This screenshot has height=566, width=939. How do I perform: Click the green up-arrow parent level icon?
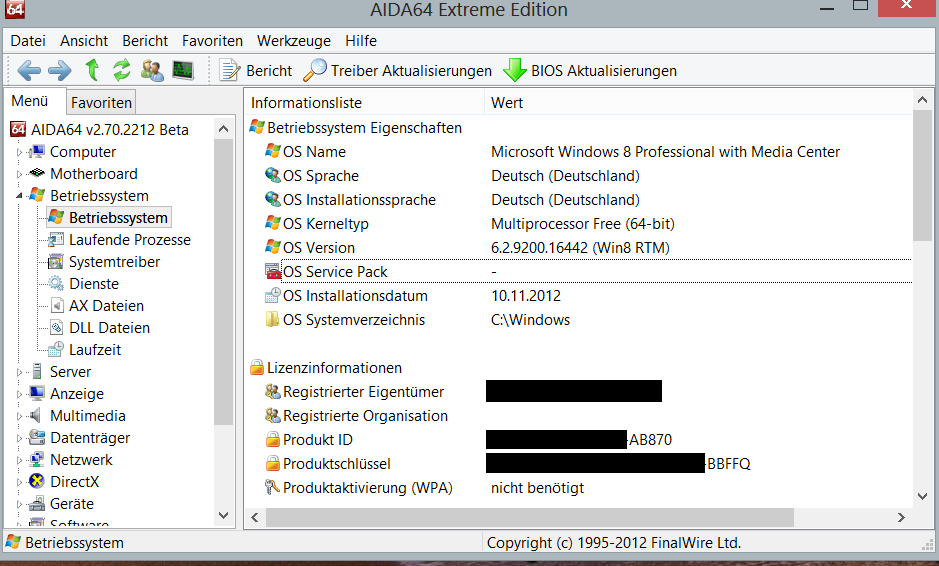[x=92, y=70]
